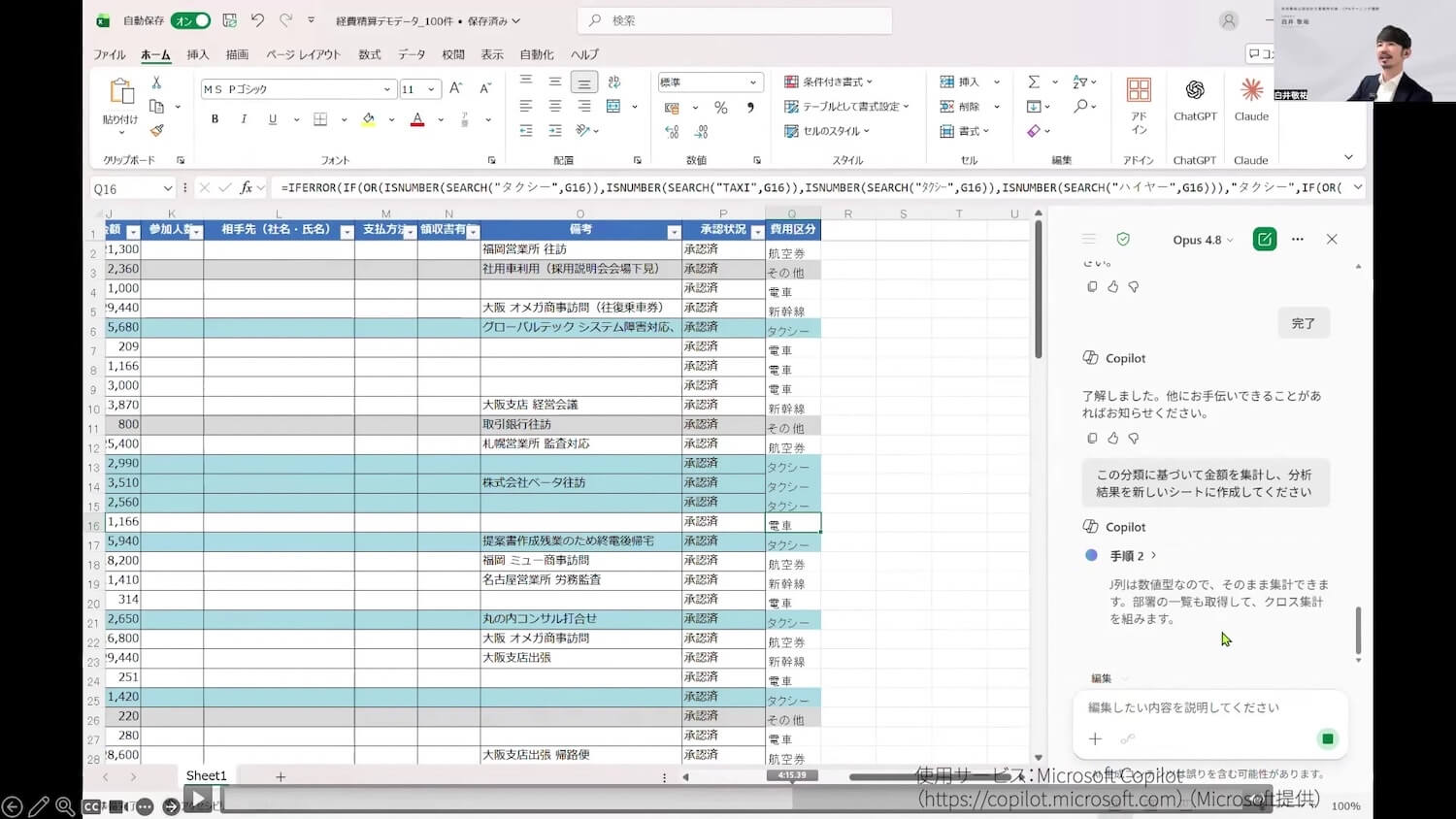Click the Redo arrow icon

pos(285,20)
